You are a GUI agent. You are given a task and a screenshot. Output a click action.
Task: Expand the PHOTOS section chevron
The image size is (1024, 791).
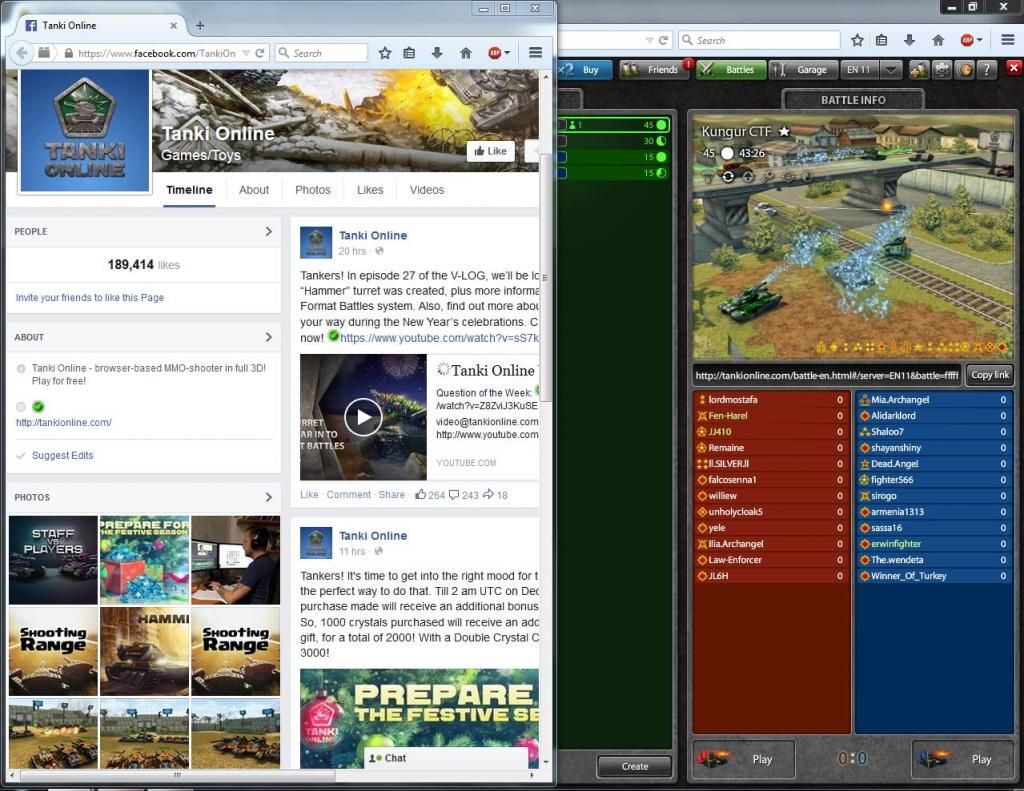click(268, 497)
